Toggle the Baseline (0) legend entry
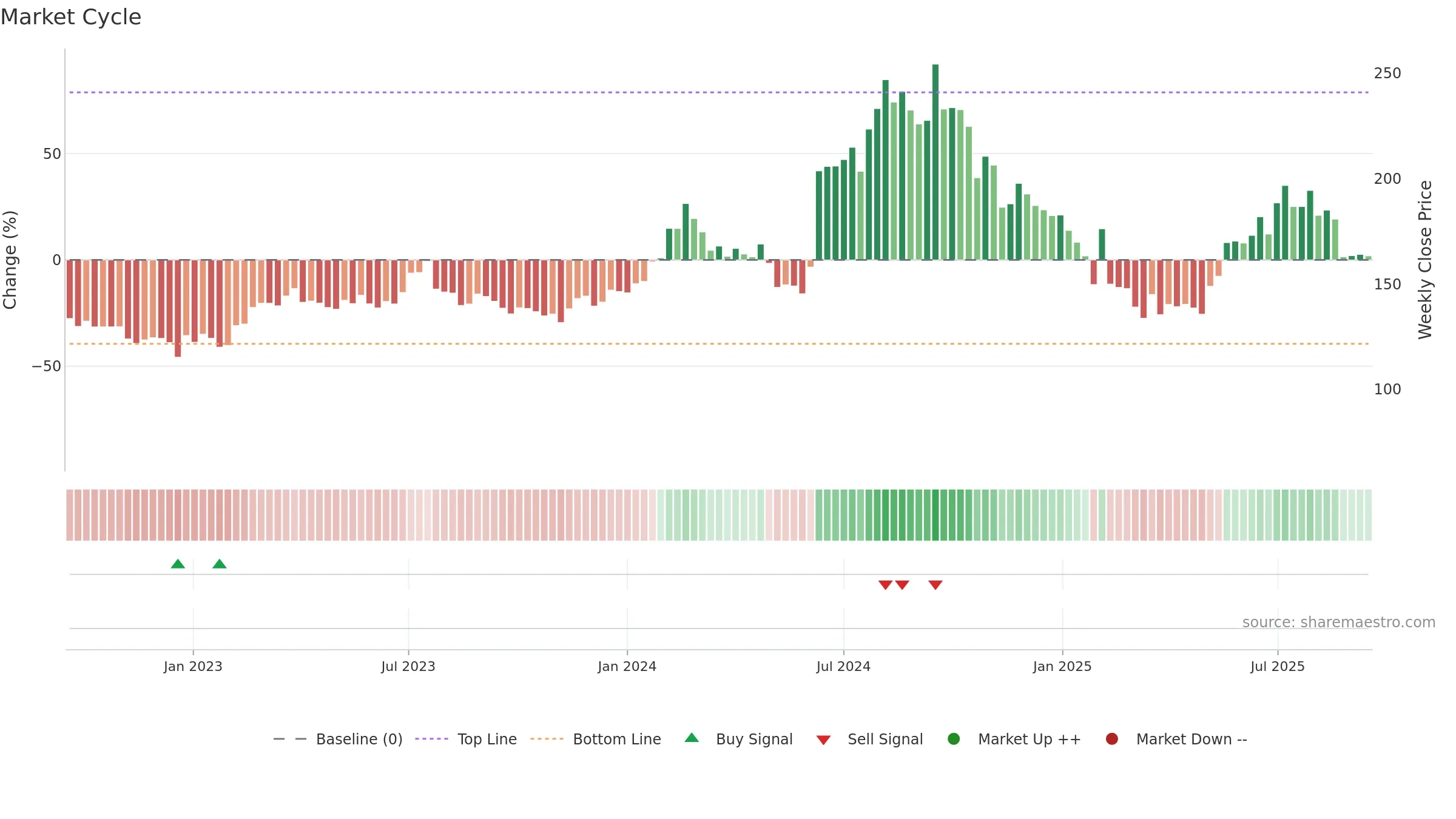Screen dimensions: 1456x819 click(x=338, y=739)
